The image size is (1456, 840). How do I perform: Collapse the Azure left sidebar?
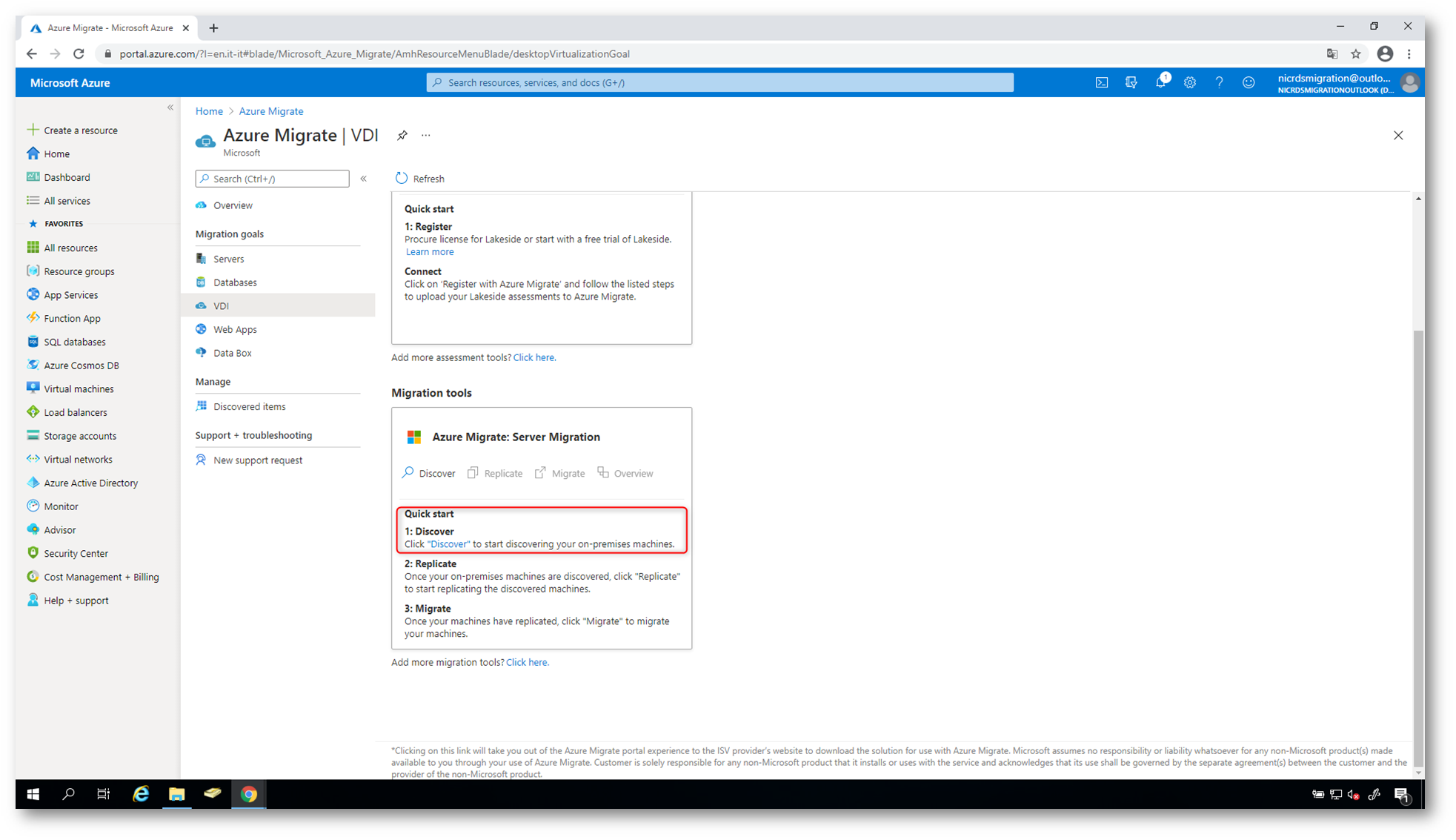[170, 108]
